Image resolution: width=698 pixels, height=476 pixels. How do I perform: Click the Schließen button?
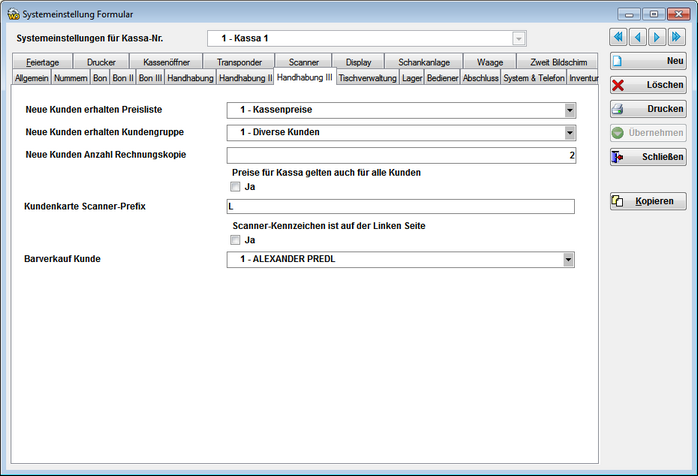coord(648,157)
